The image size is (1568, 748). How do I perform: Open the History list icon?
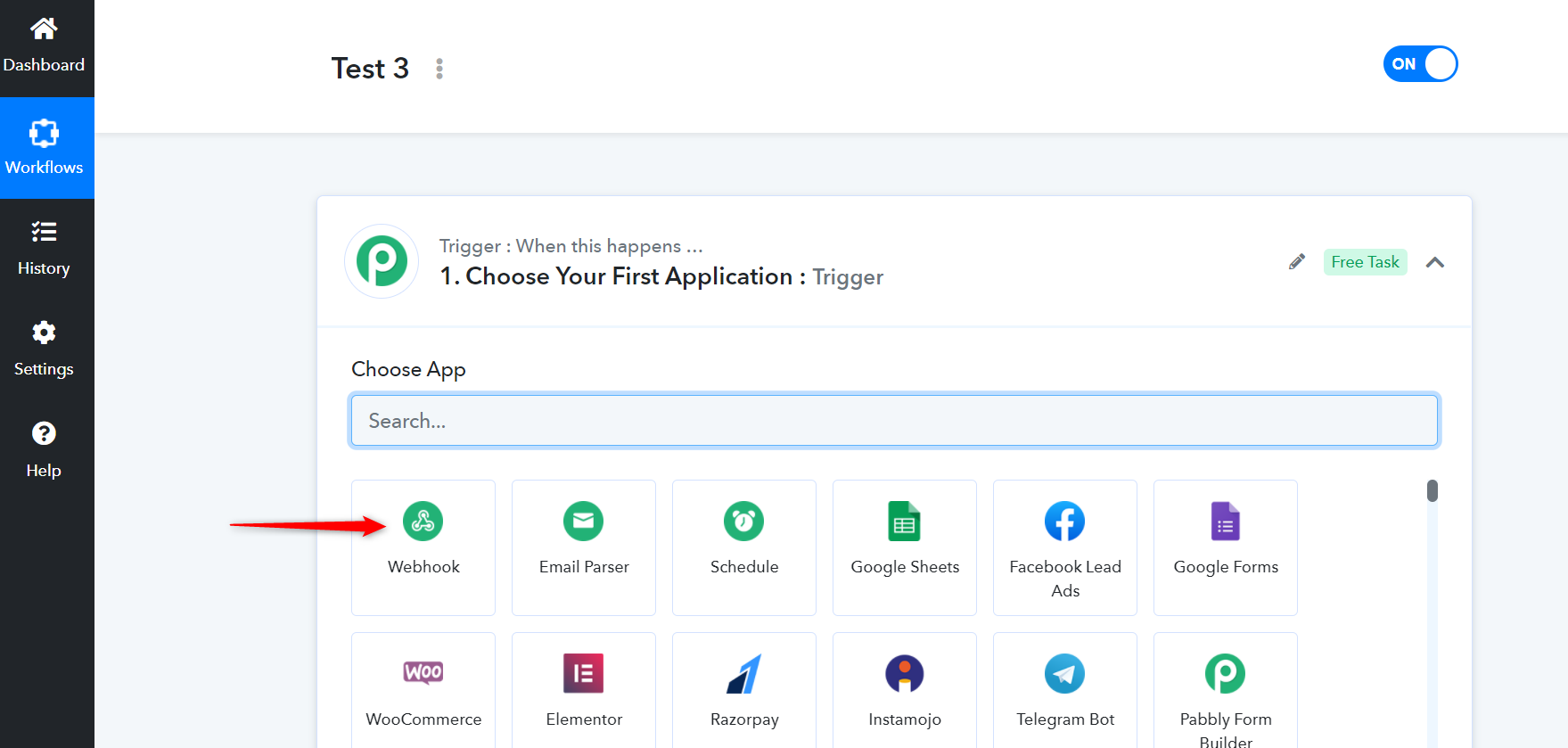(x=44, y=232)
